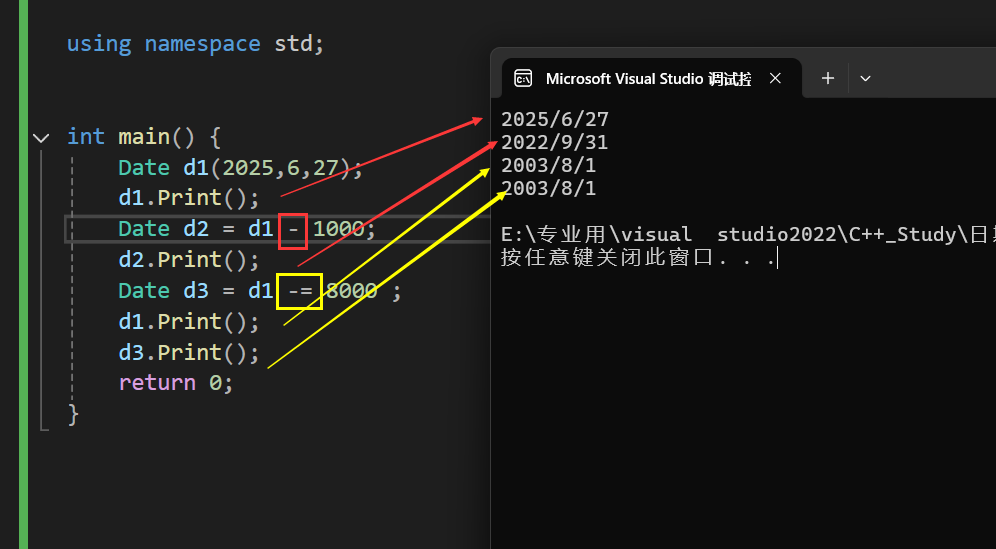
Task: Open a new terminal tab with plus button
Action: (827, 78)
